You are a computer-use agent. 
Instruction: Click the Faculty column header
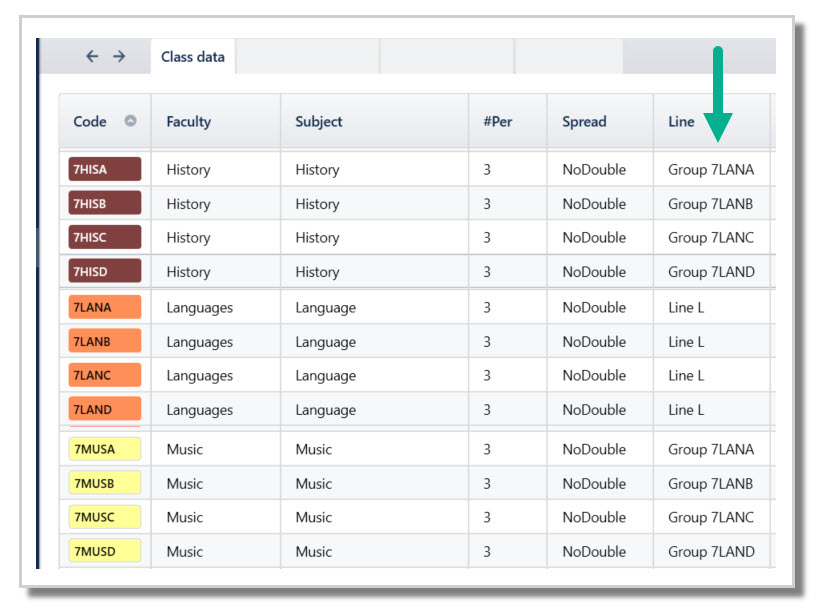pyautogui.click(x=189, y=122)
